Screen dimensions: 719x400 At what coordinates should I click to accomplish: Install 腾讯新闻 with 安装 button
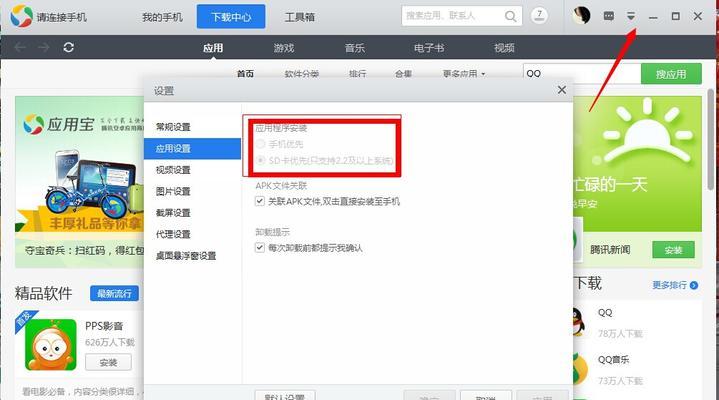click(x=673, y=250)
